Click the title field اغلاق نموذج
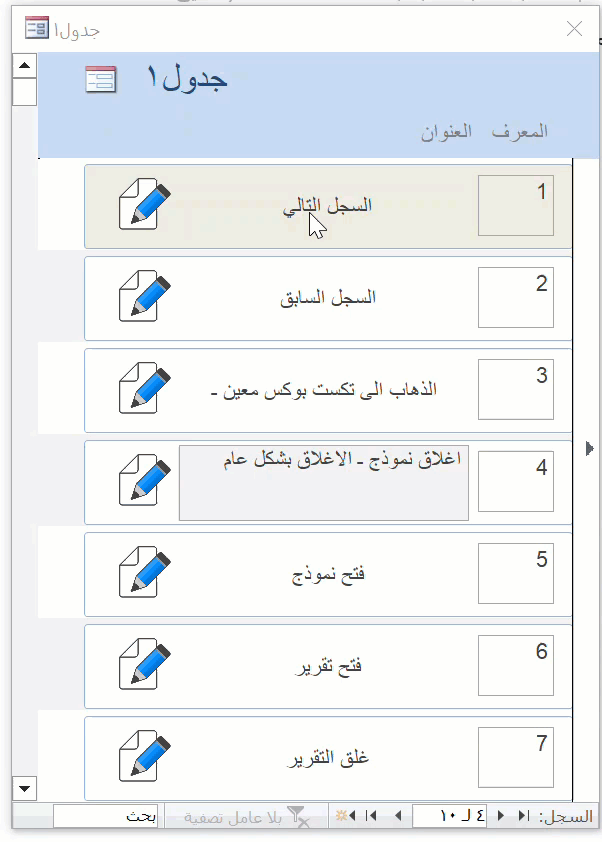This screenshot has width=602, height=842. click(324, 483)
